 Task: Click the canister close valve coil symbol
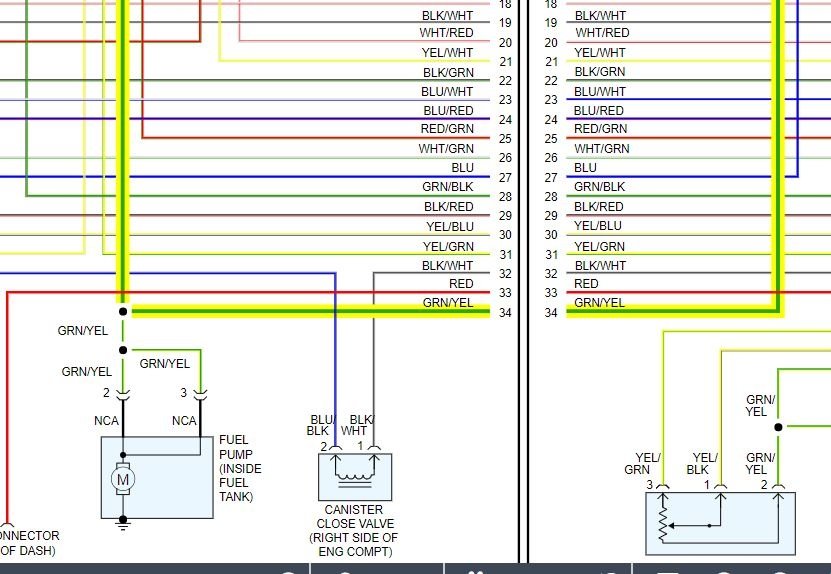point(354,470)
